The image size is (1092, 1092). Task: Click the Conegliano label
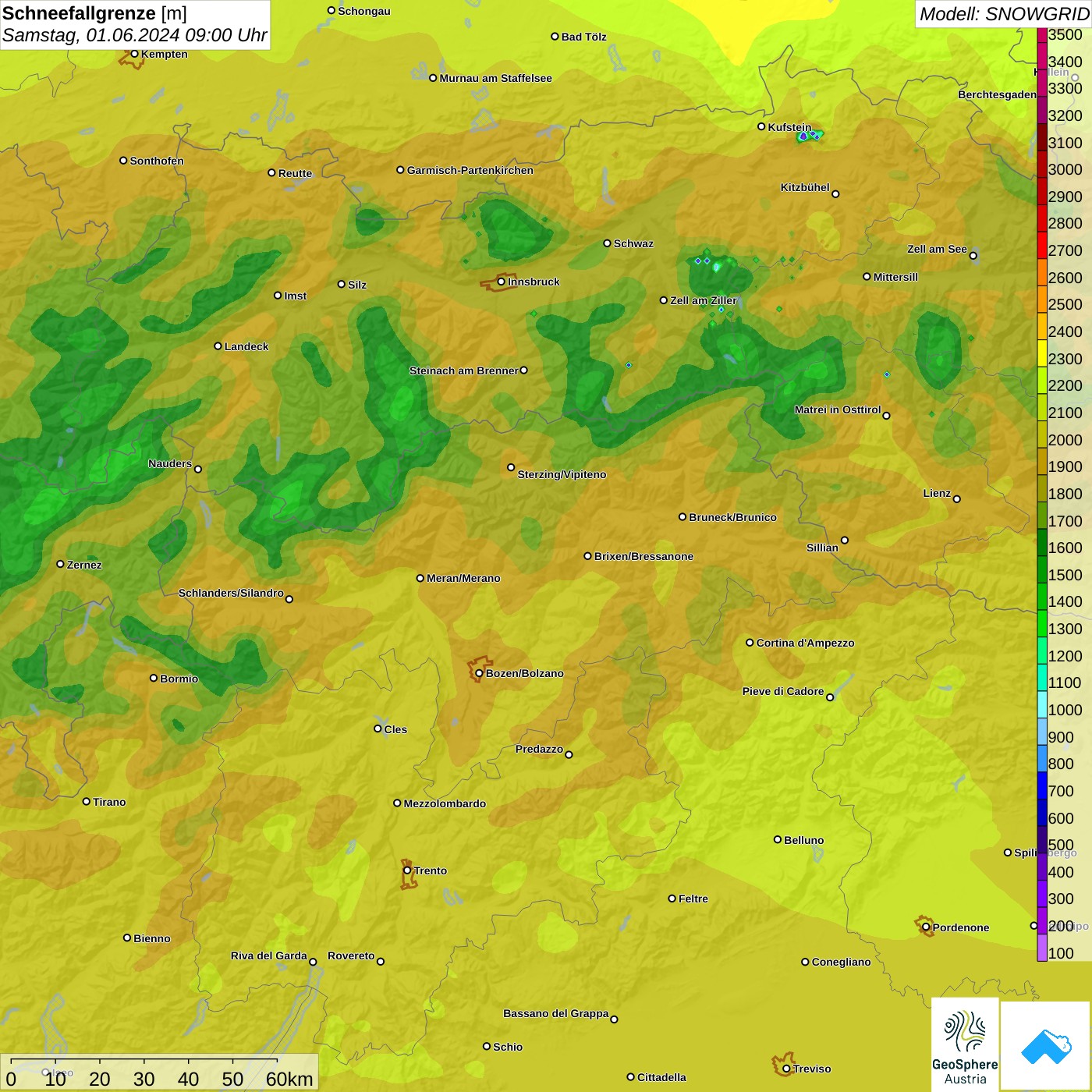pos(841,962)
